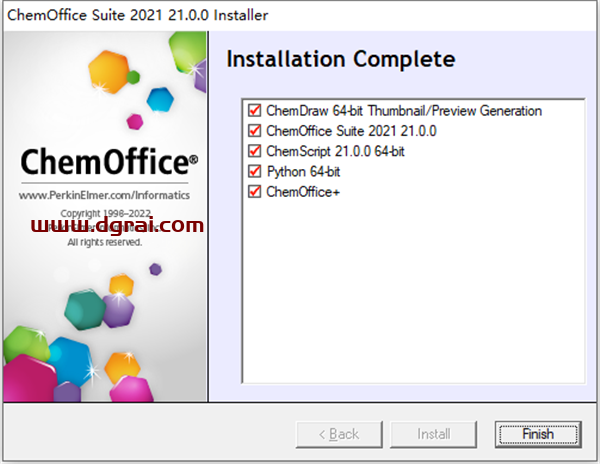Click the small purple hexagon under the copyright text
600x464 pixels.
(155, 268)
